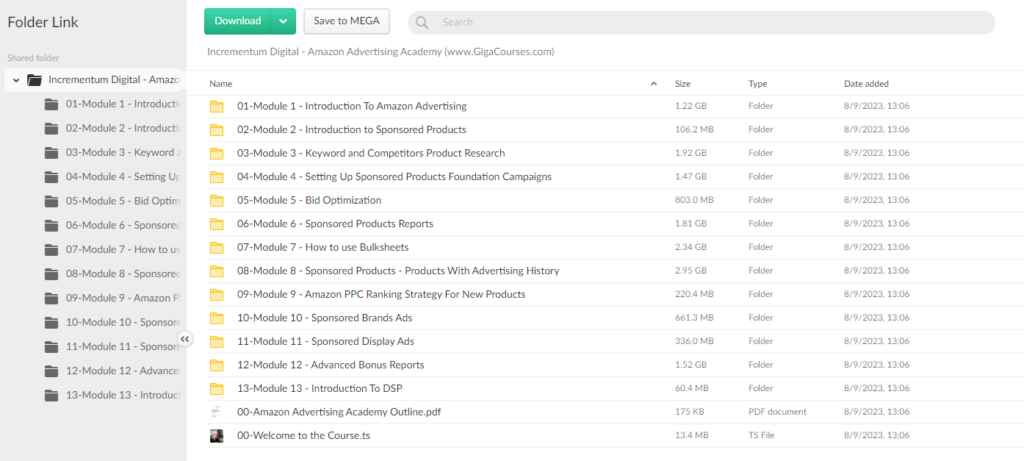Click the breadcrumb Incrementum Digital - Amazon Advertising Academy
The image size is (1024, 461).
click(381, 51)
